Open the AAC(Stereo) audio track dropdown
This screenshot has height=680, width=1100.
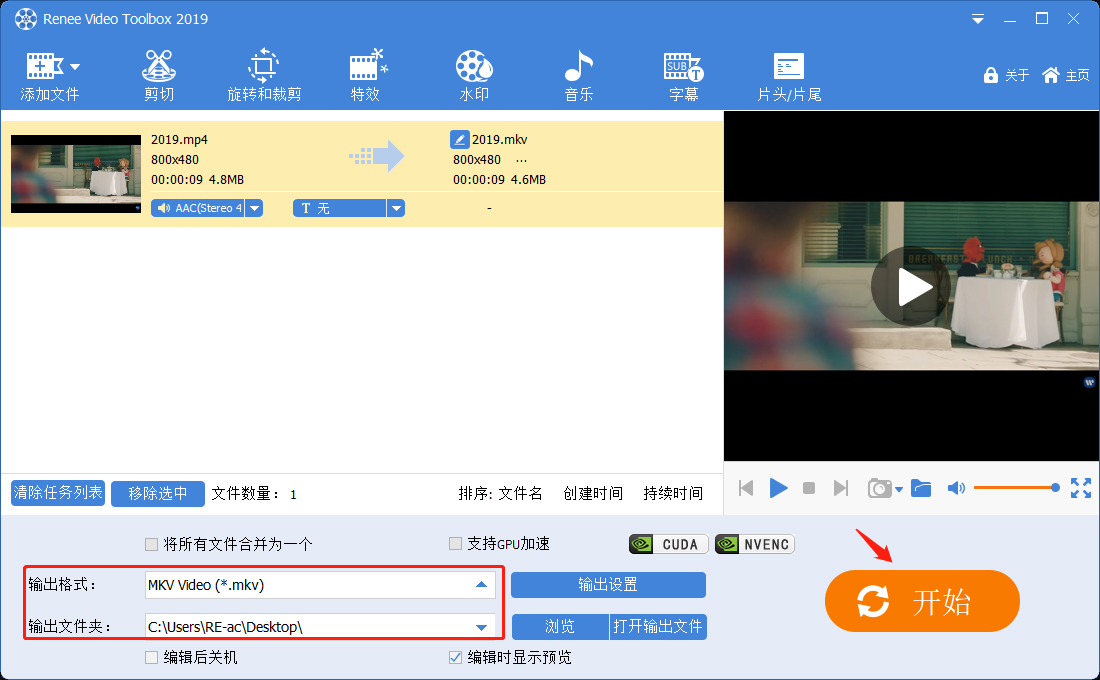[x=254, y=208]
